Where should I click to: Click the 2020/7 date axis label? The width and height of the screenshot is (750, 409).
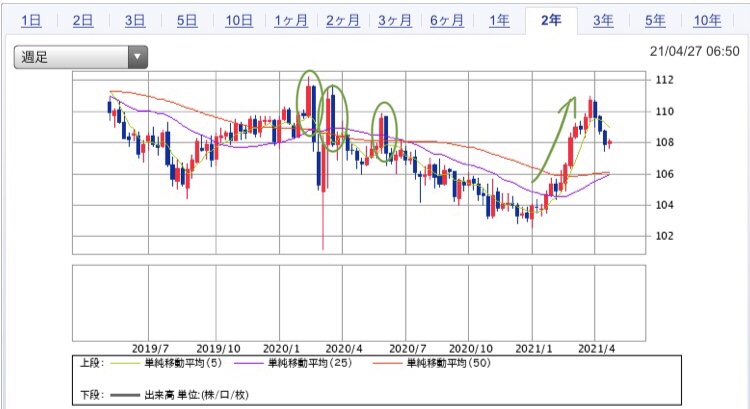click(408, 349)
